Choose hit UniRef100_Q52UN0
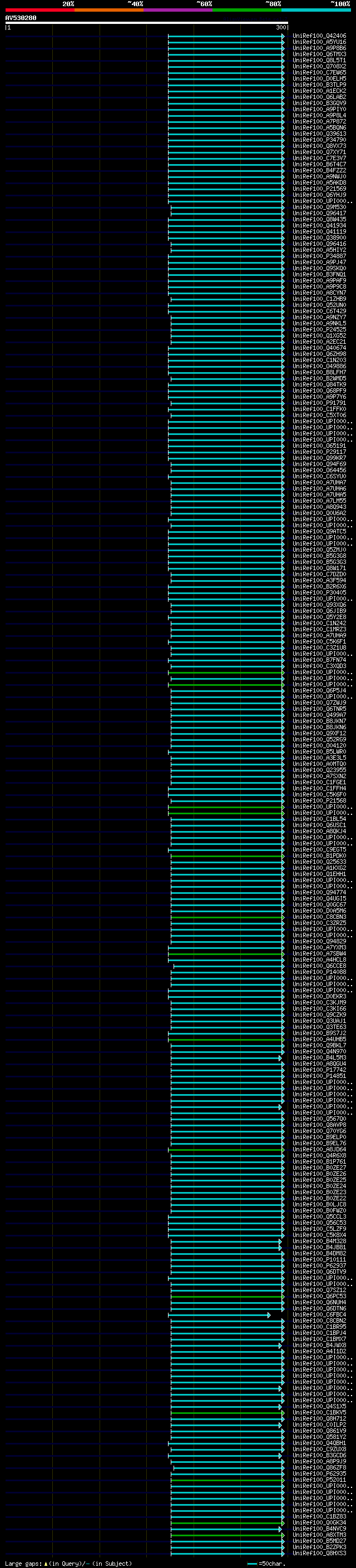The image size is (356, 1568). pos(319,305)
